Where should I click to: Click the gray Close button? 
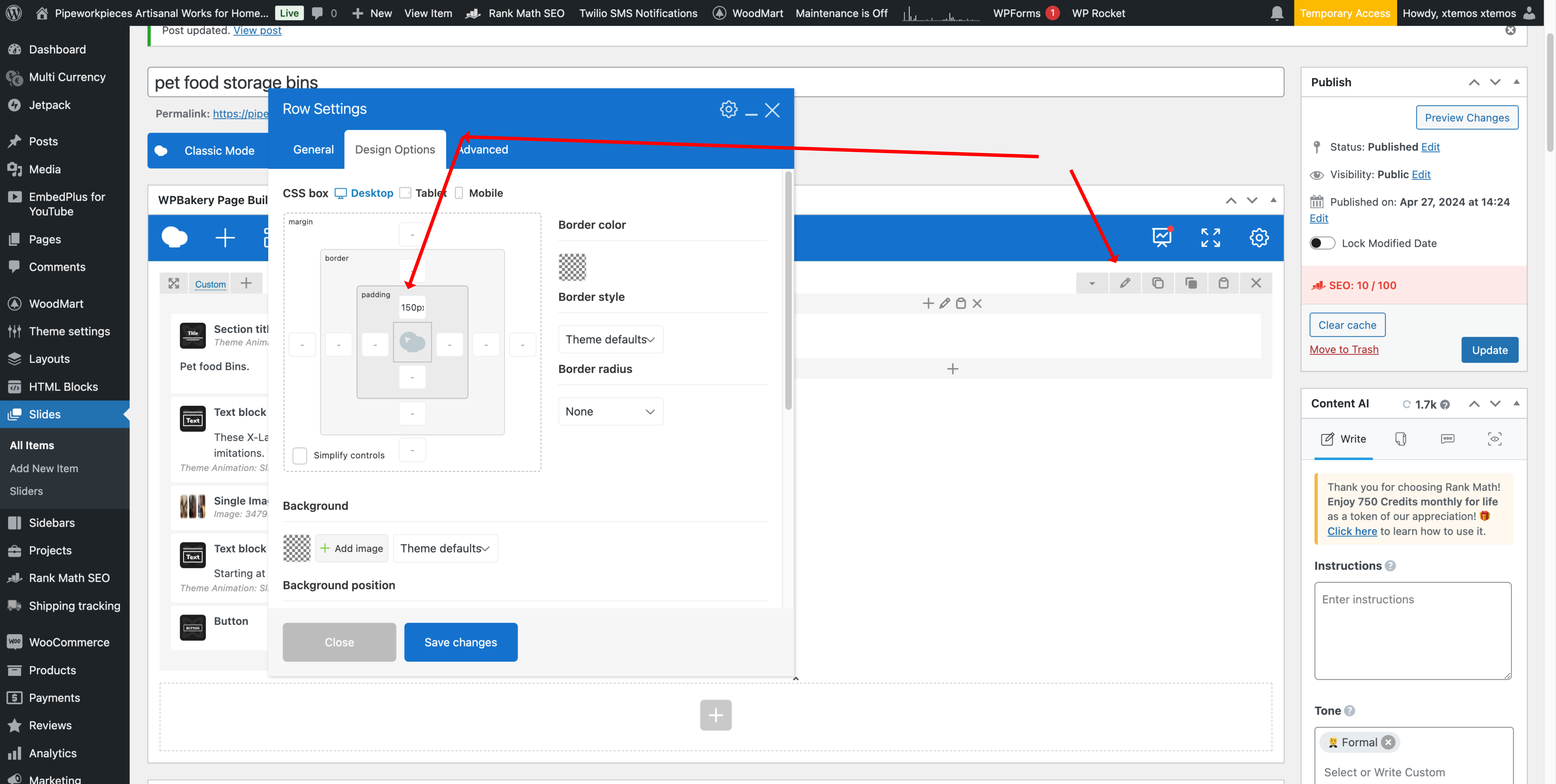[340, 642]
